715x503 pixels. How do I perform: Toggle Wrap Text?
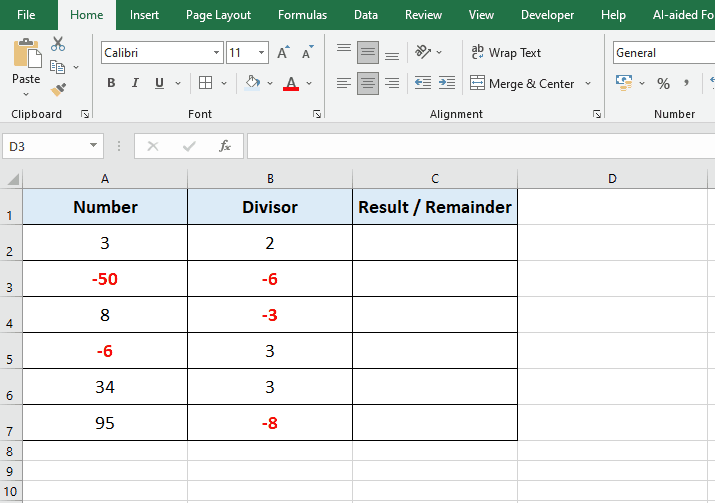506,52
